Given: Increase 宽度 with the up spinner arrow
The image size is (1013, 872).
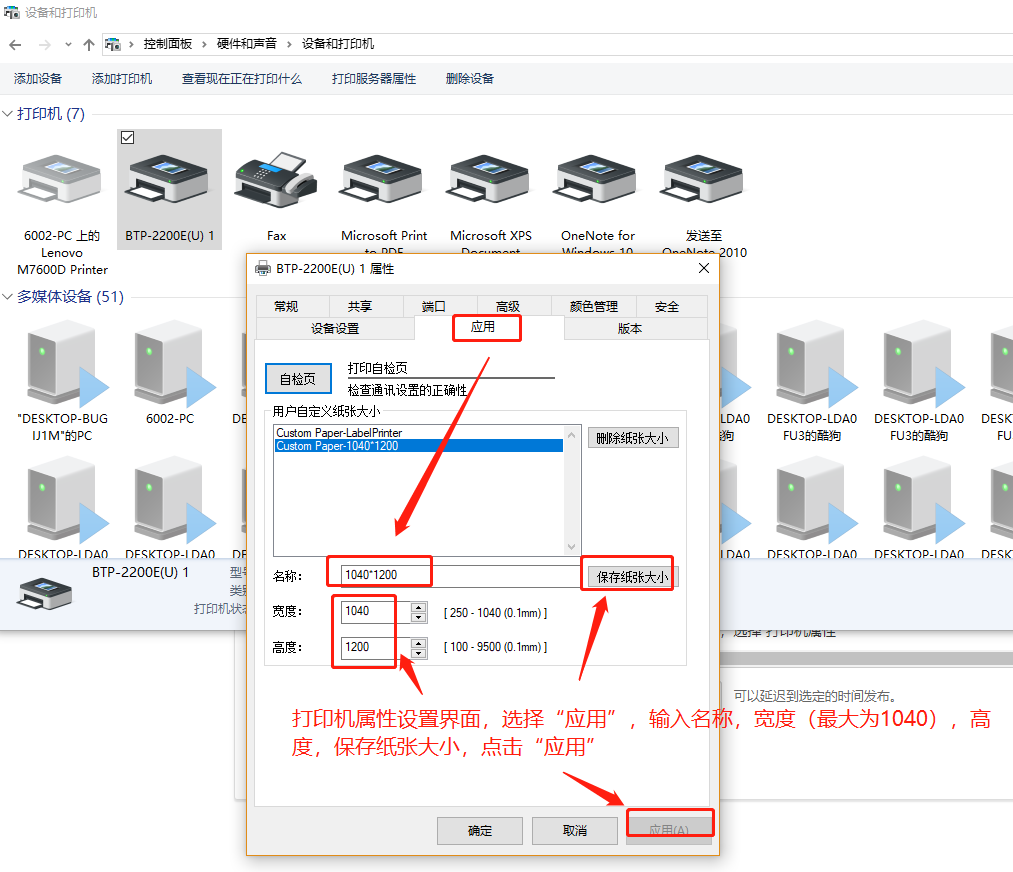Looking at the screenshot, I should coord(419,607).
